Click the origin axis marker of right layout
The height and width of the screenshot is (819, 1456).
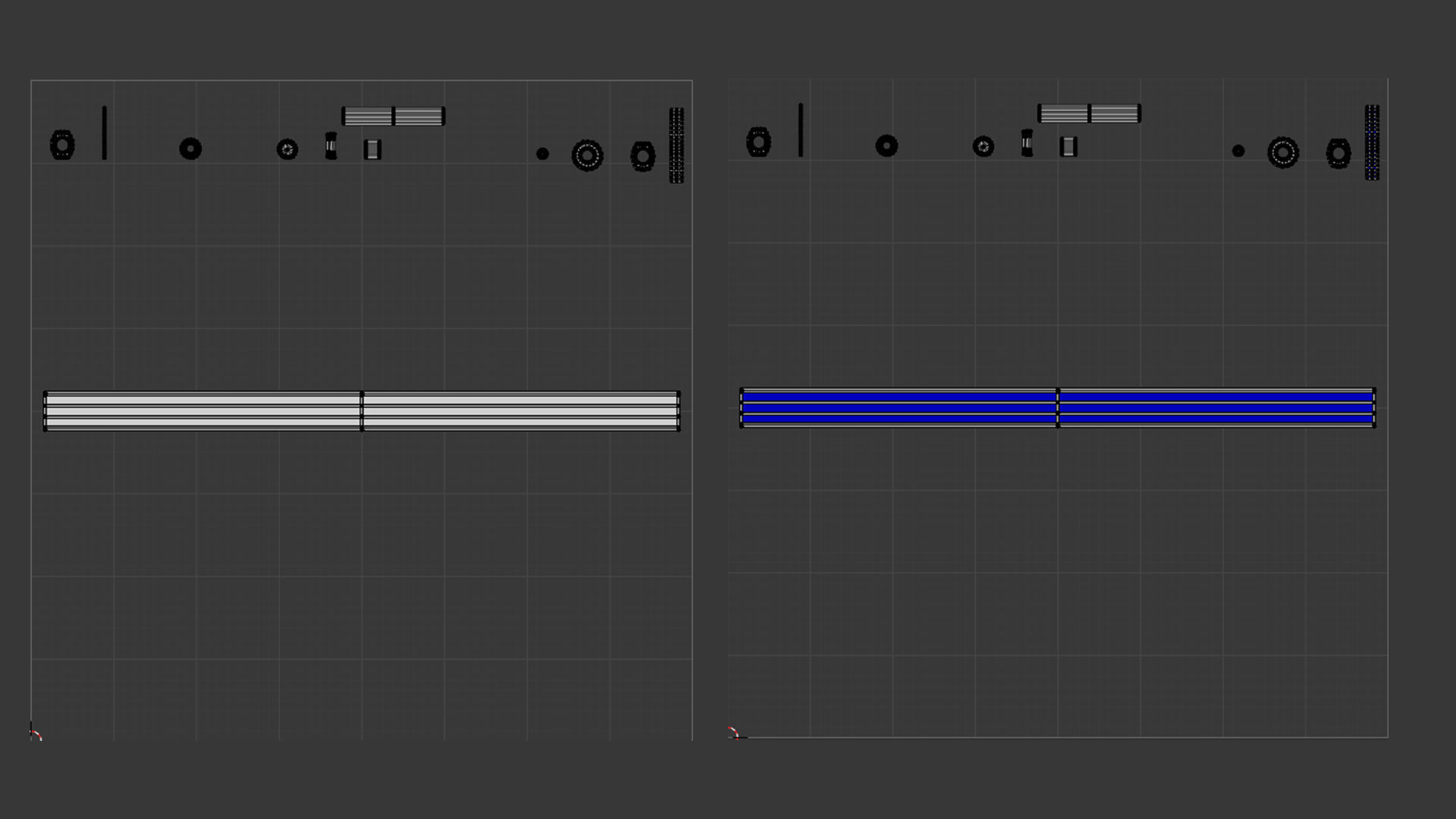pos(734,733)
